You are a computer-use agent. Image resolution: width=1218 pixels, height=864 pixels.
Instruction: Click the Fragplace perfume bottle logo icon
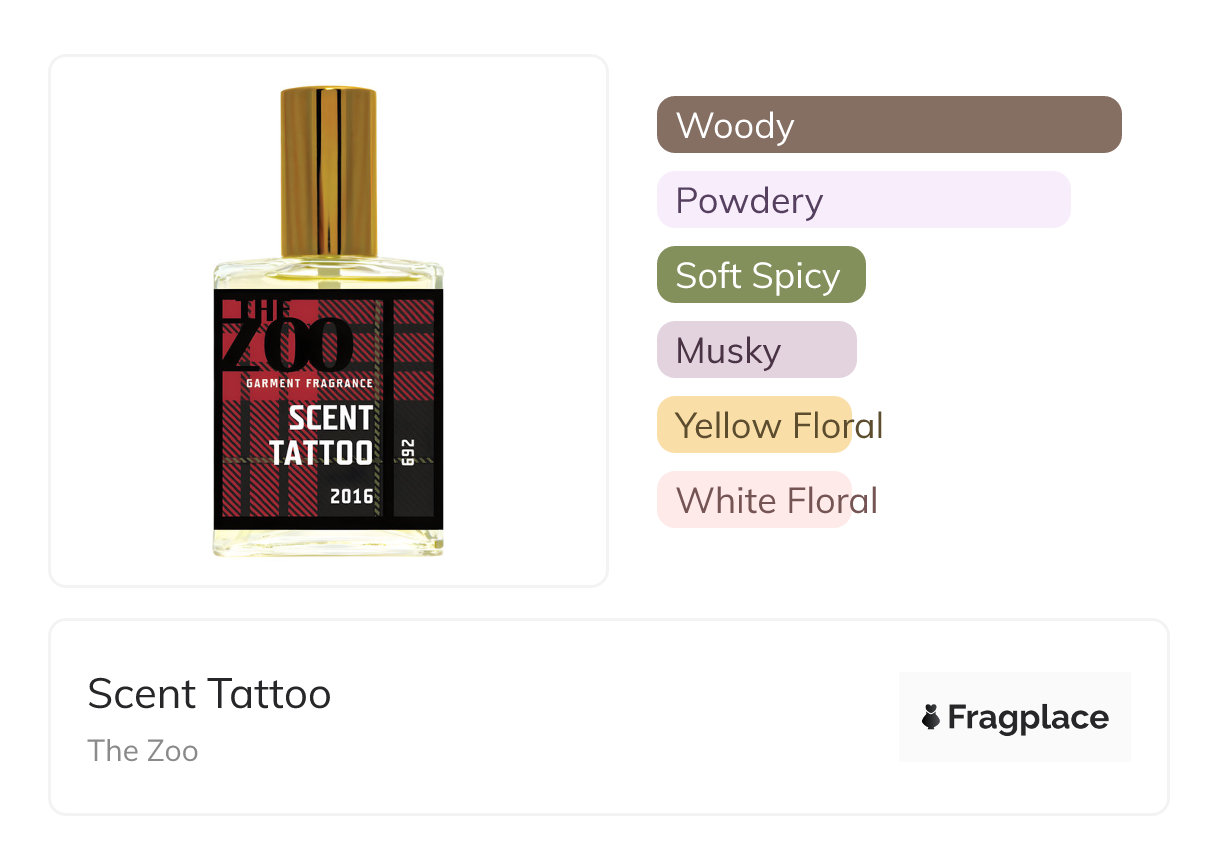(931, 717)
